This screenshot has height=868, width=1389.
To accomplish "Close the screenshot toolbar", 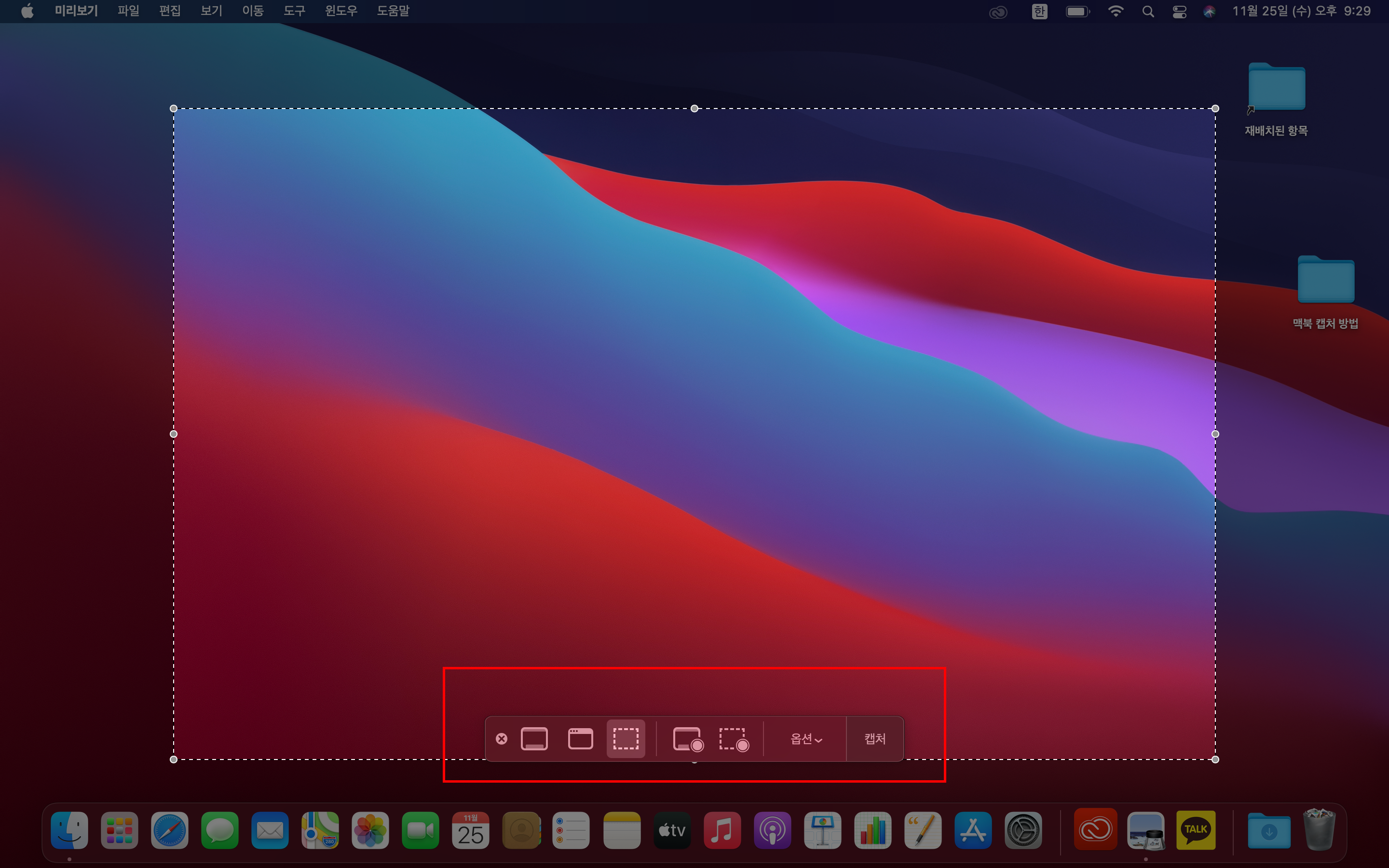I will pyautogui.click(x=502, y=739).
